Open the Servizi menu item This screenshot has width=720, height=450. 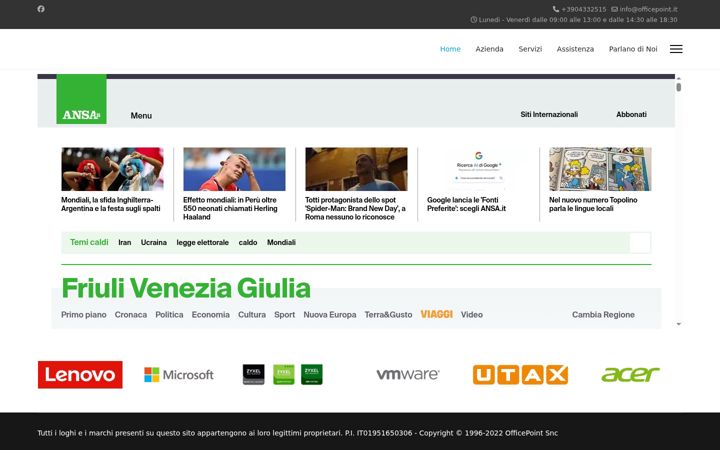[530, 49]
